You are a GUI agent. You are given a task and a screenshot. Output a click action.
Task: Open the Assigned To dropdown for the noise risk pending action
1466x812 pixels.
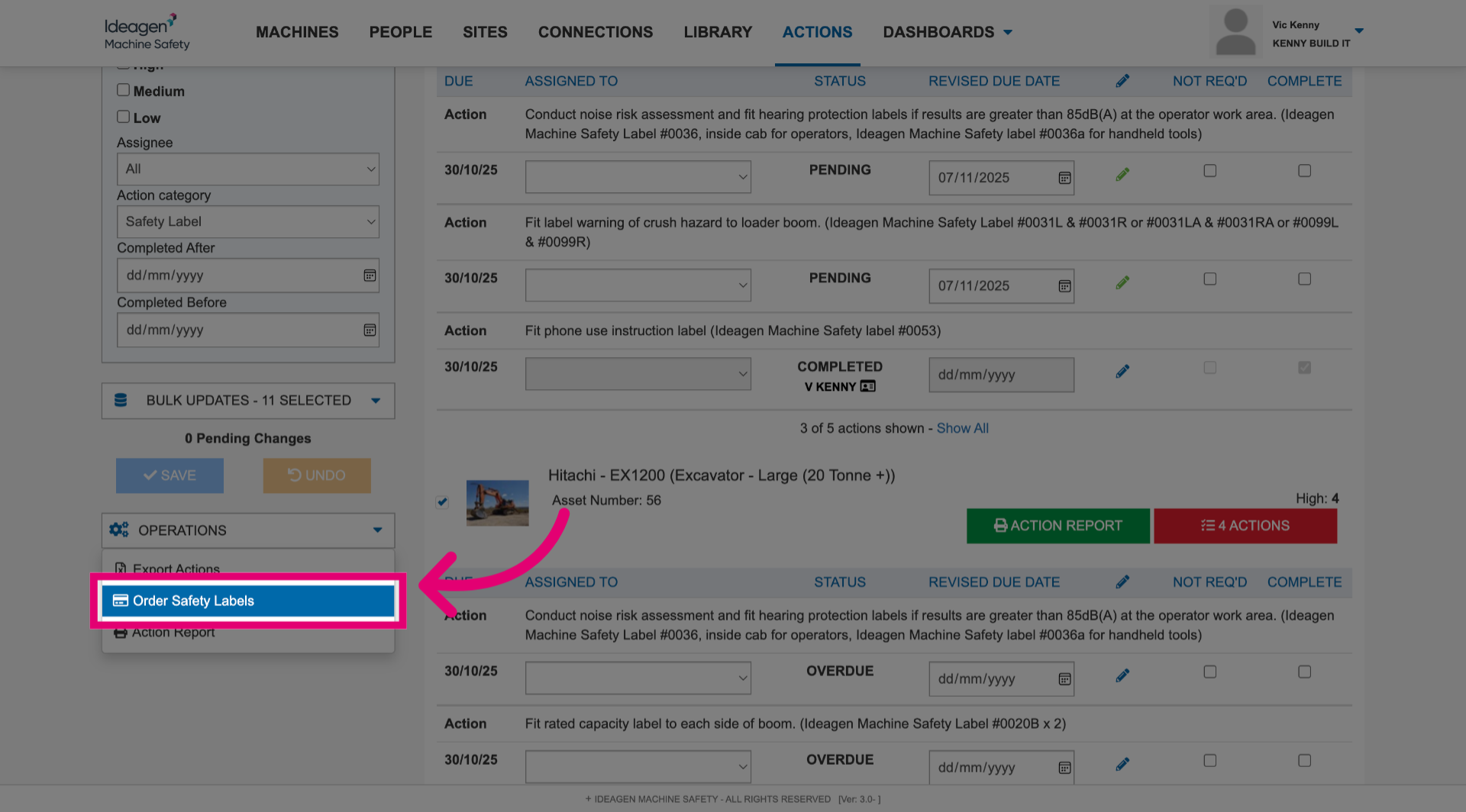[638, 177]
